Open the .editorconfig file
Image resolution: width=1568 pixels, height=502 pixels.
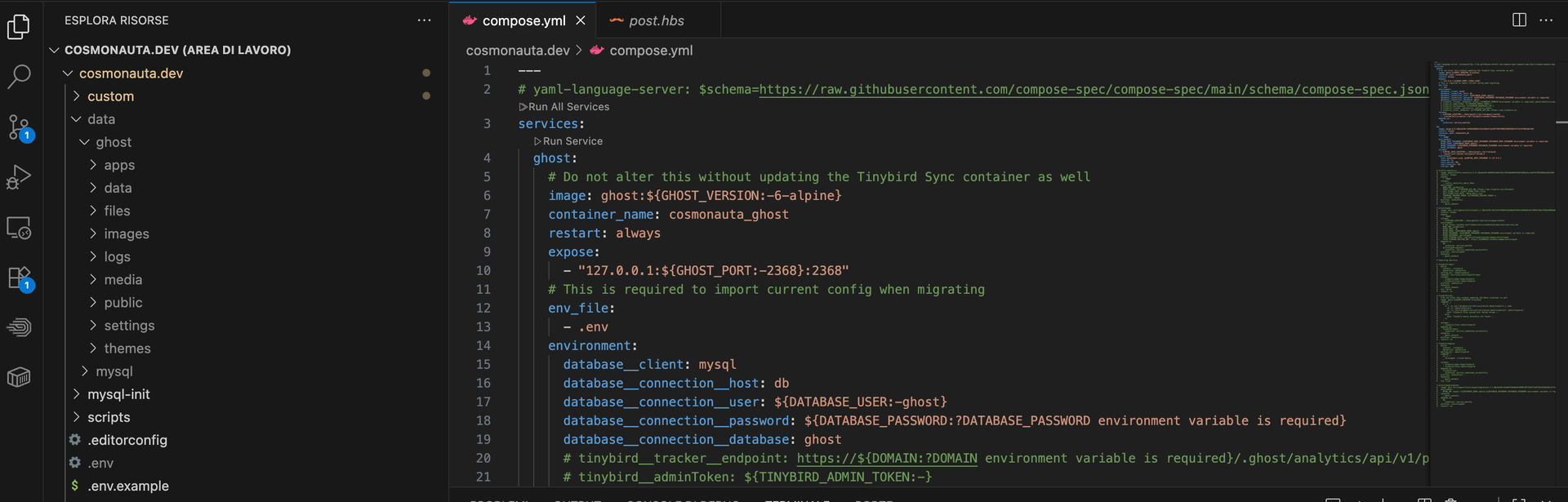[127, 440]
